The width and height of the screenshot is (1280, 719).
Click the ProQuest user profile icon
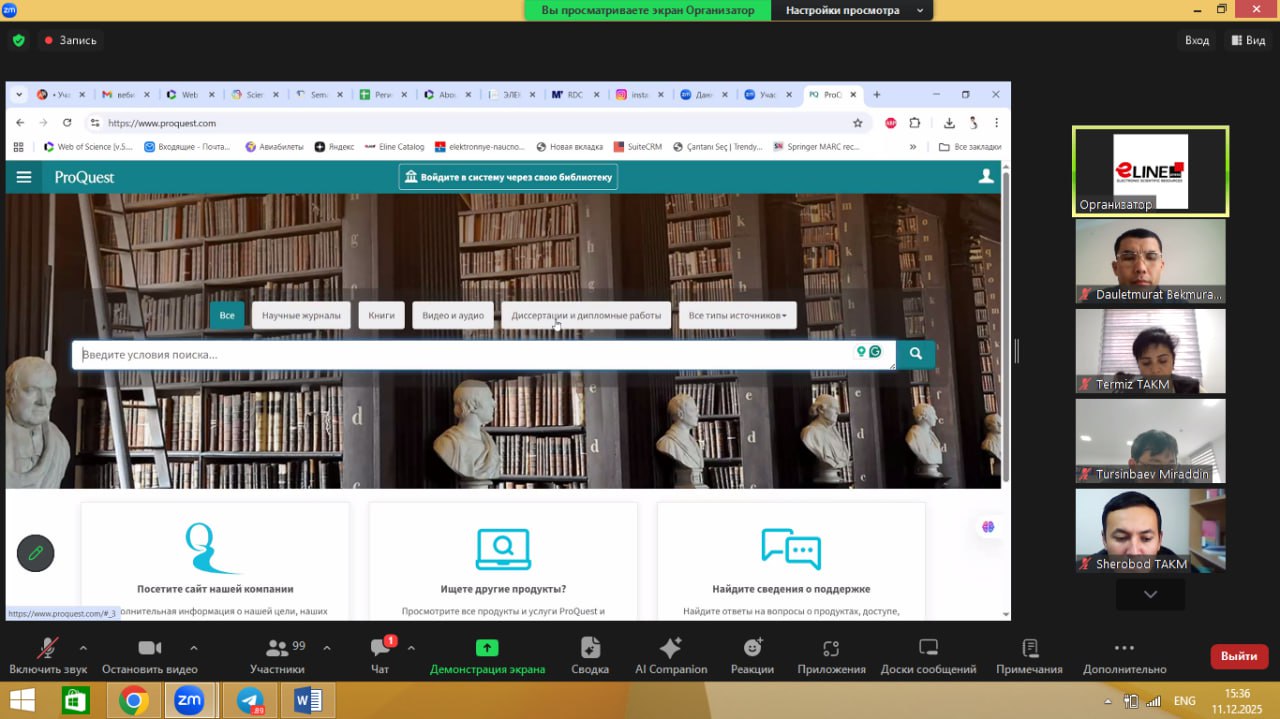[986, 177]
